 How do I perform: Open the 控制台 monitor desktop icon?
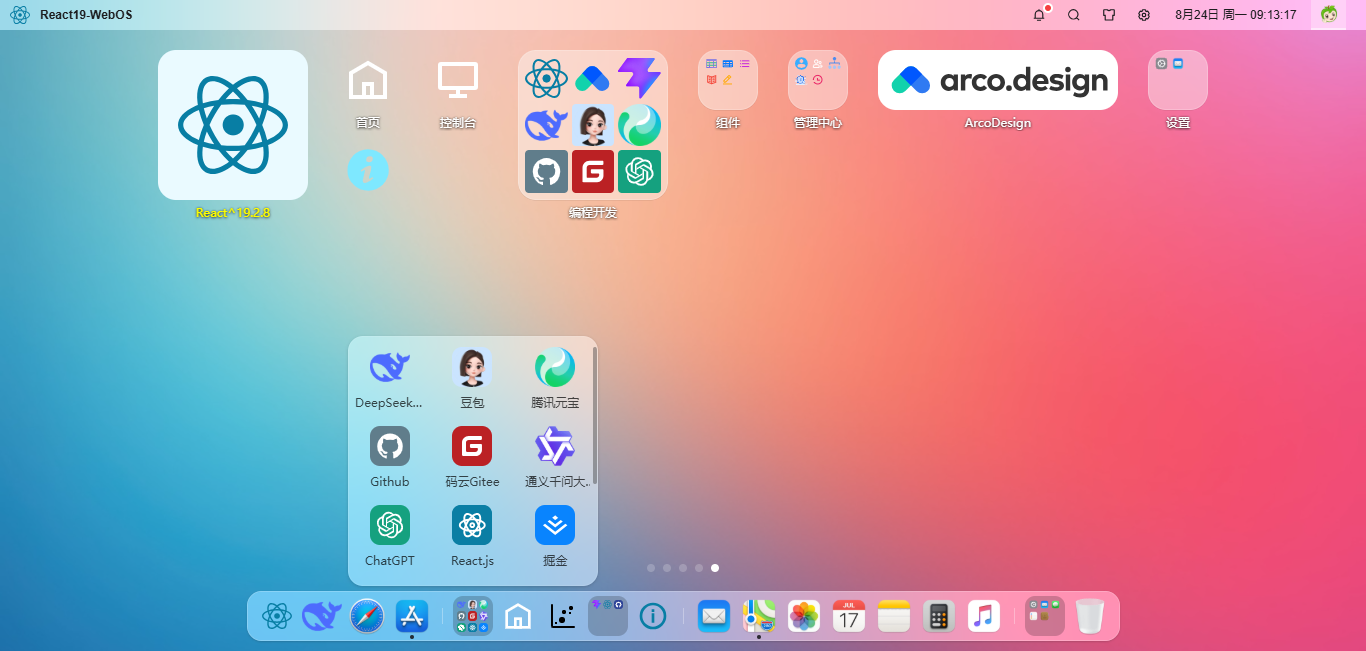[x=458, y=80]
